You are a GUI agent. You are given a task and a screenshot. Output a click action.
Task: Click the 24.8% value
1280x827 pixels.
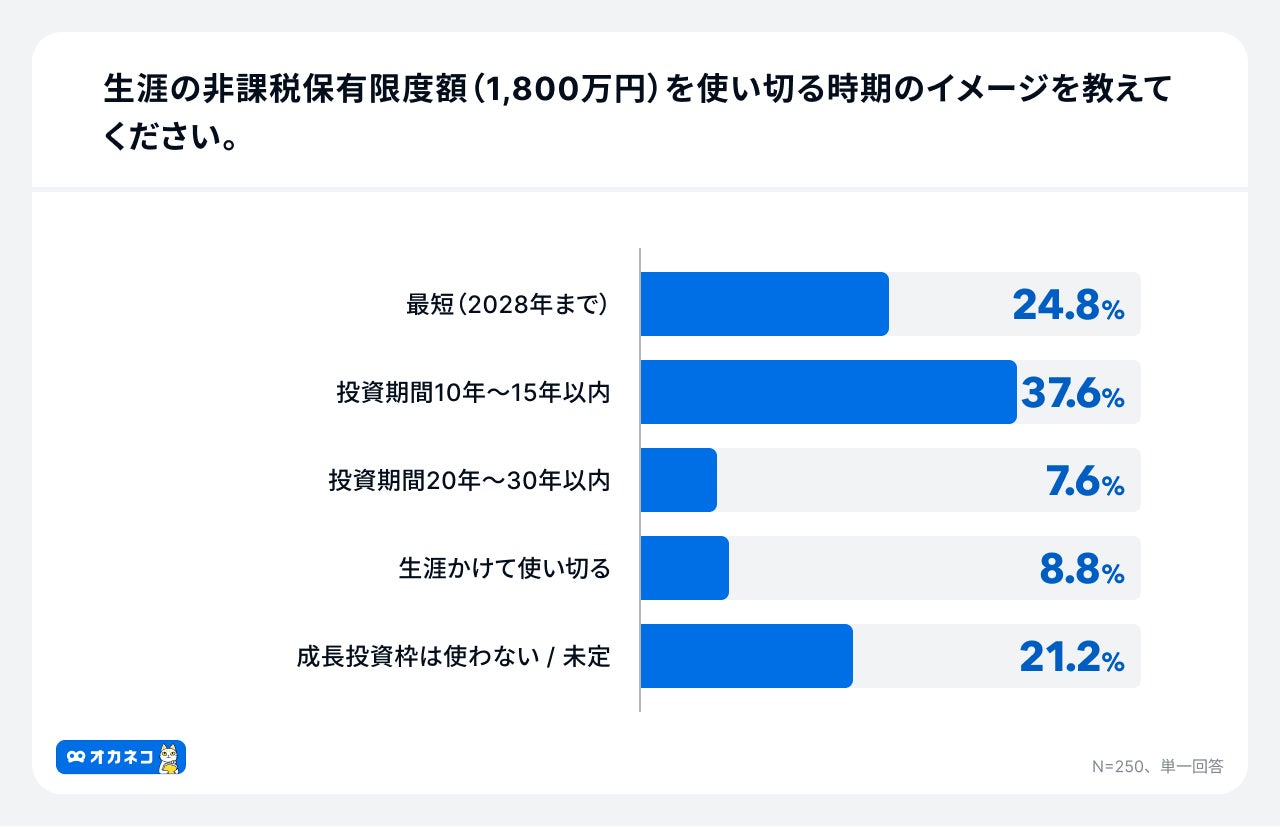pos(1068,305)
